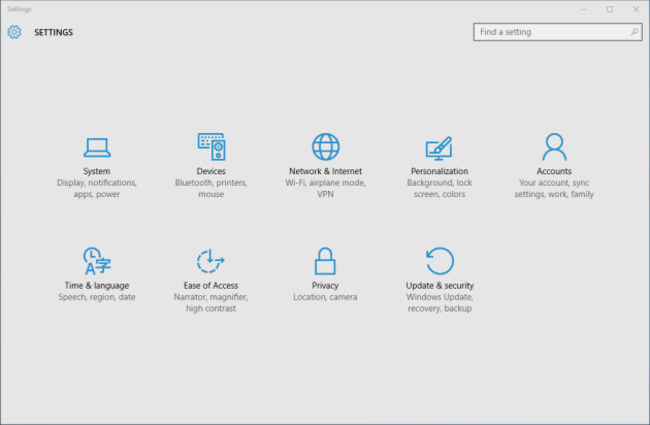Click the Privacy label
The image size is (650, 425).
(325, 286)
